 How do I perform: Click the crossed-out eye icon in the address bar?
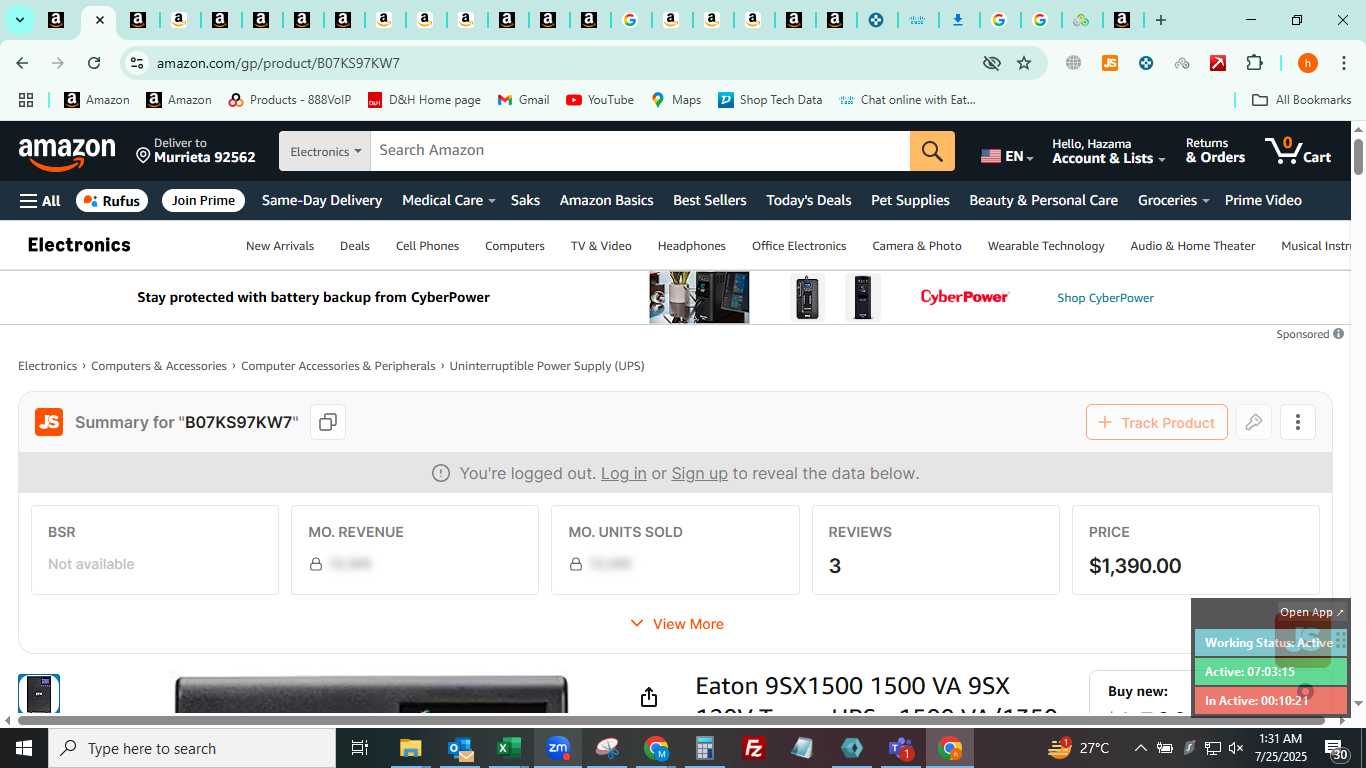coord(991,63)
